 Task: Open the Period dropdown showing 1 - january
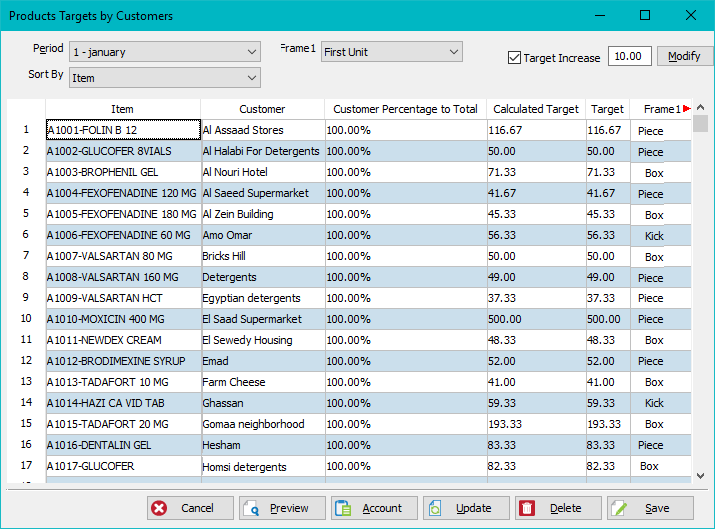coord(165,52)
